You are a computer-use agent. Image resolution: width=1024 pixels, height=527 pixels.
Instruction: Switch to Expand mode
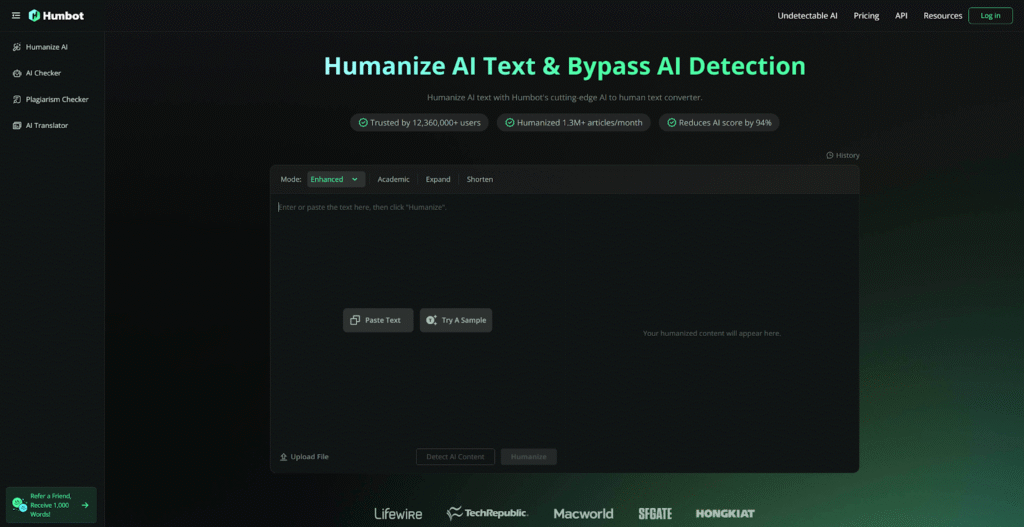pyautogui.click(x=438, y=179)
